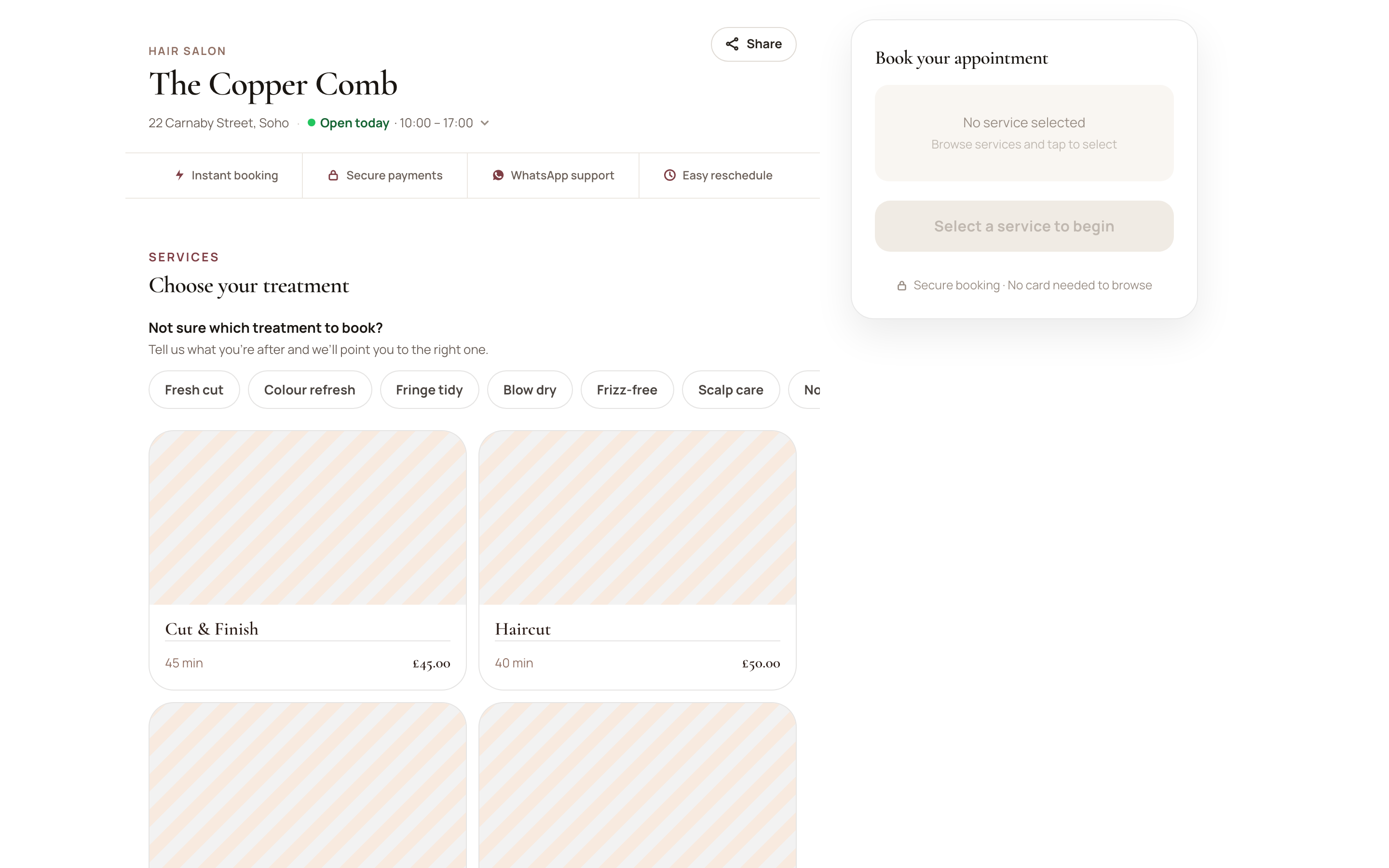The width and height of the screenshot is (1389, 868).
Task: Select the Blow dry chip
Action: pos(530,390)
